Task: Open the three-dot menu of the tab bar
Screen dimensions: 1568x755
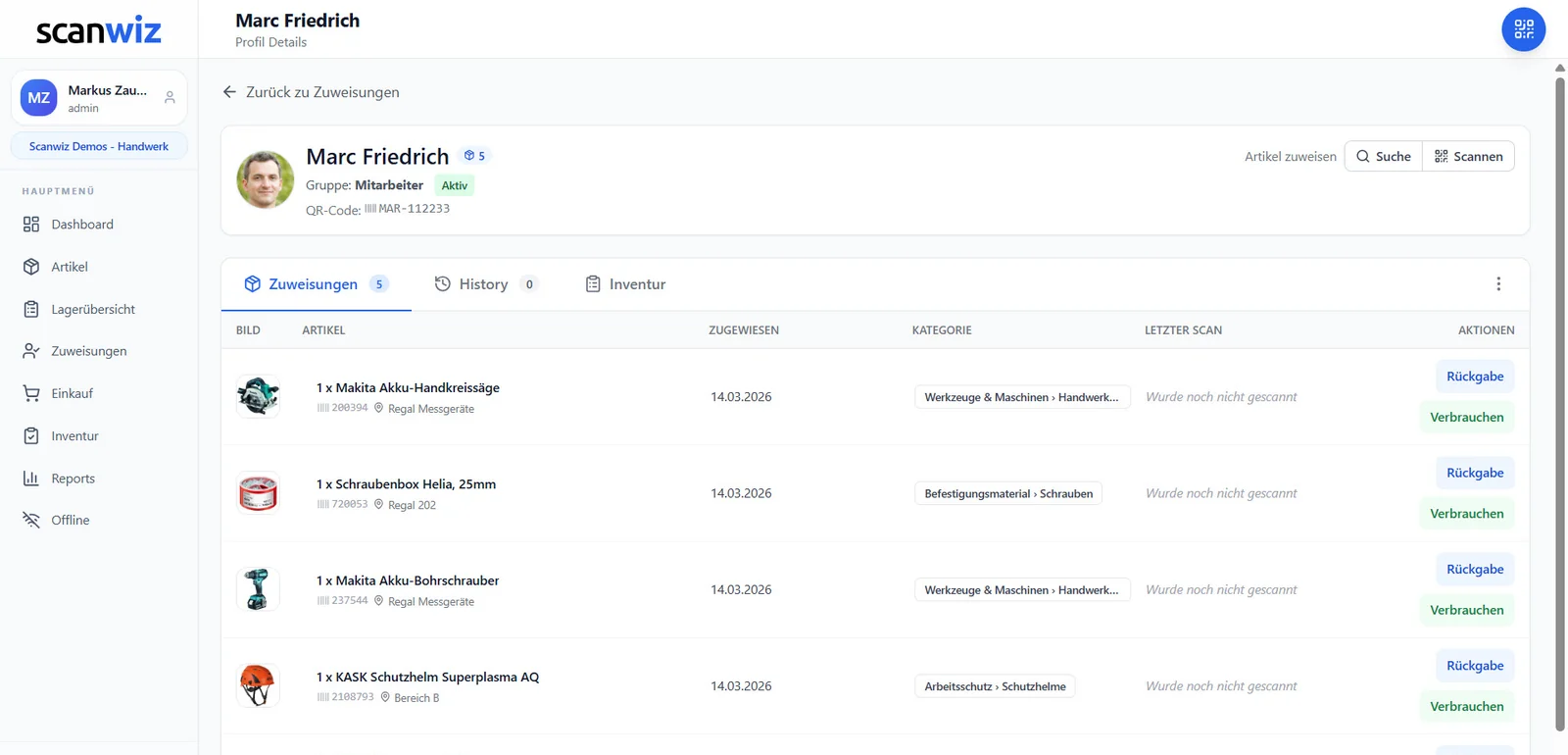Action: click(x=1498, y=284)
